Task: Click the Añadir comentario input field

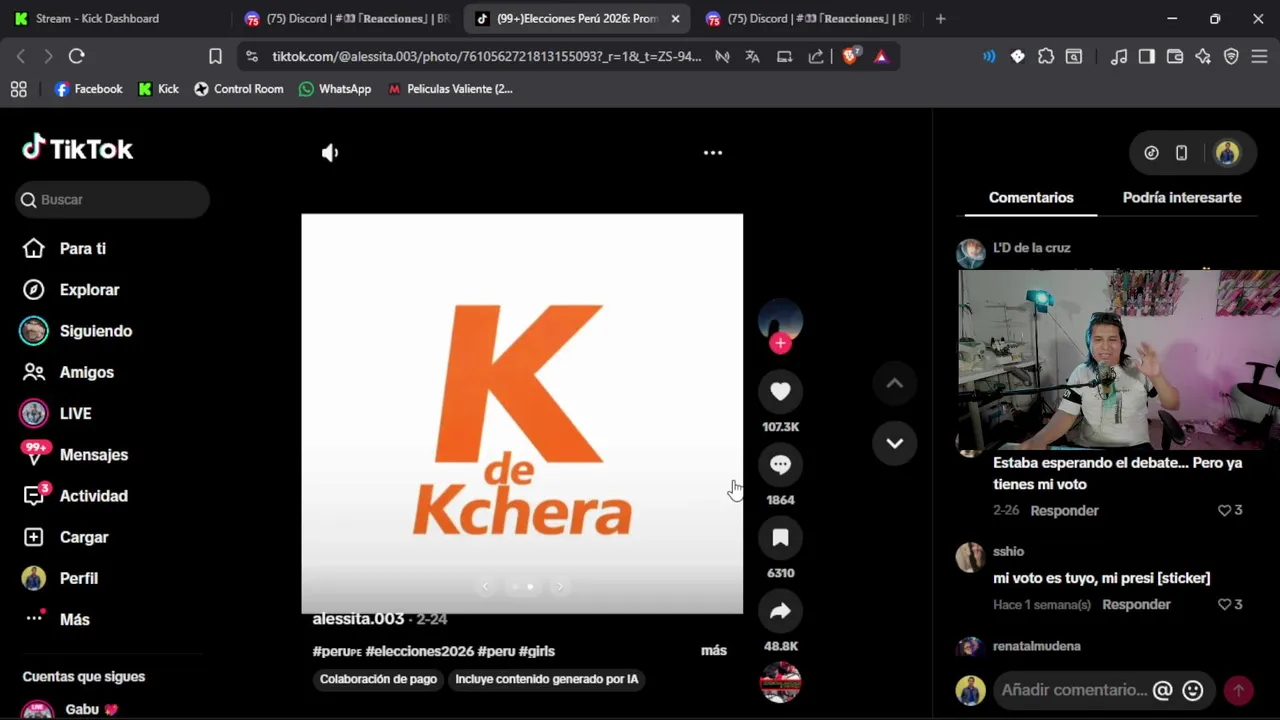Action: (1073, 690)
